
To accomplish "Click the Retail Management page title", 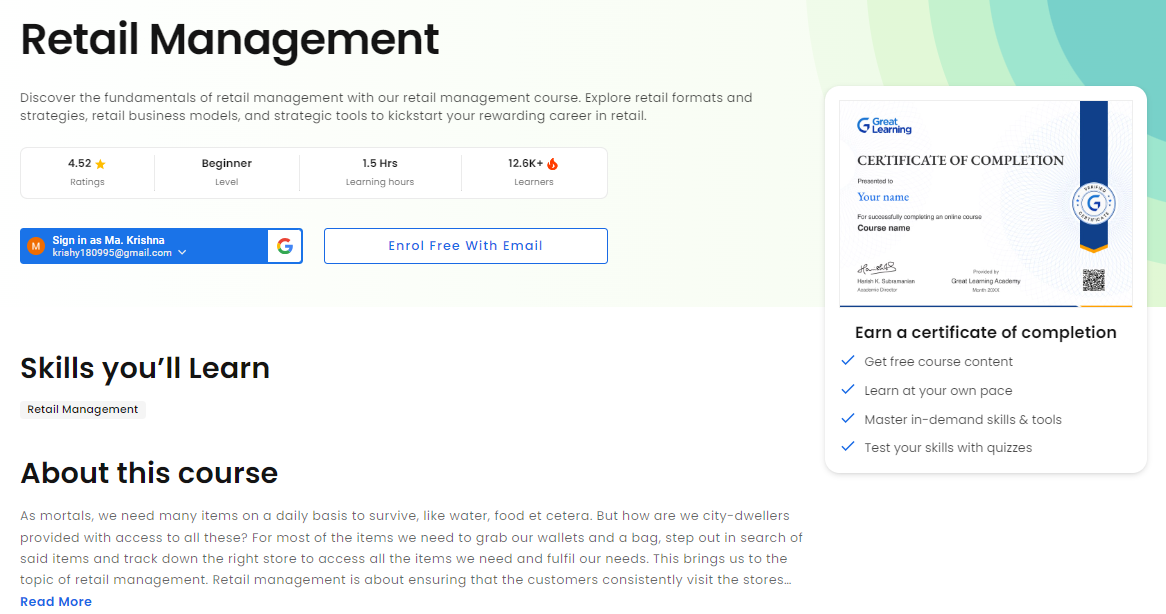I will (230, 39).
